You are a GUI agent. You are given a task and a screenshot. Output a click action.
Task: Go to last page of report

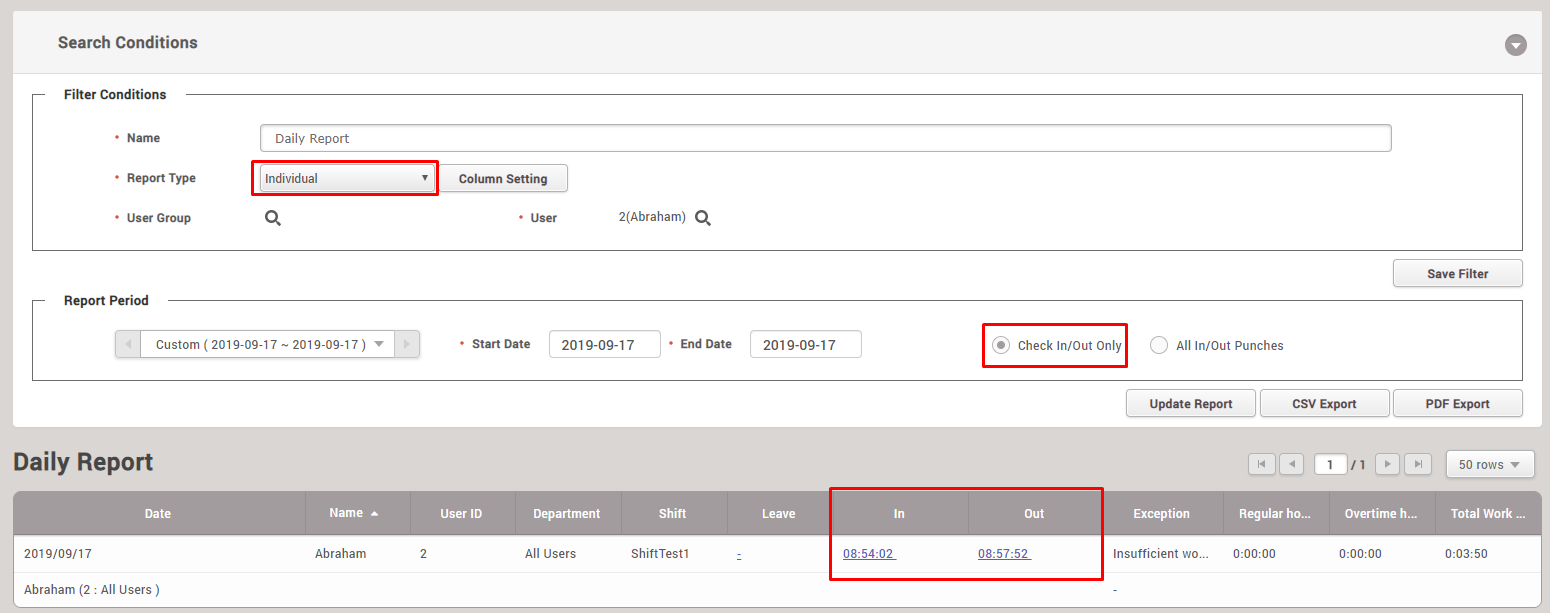1417,464
